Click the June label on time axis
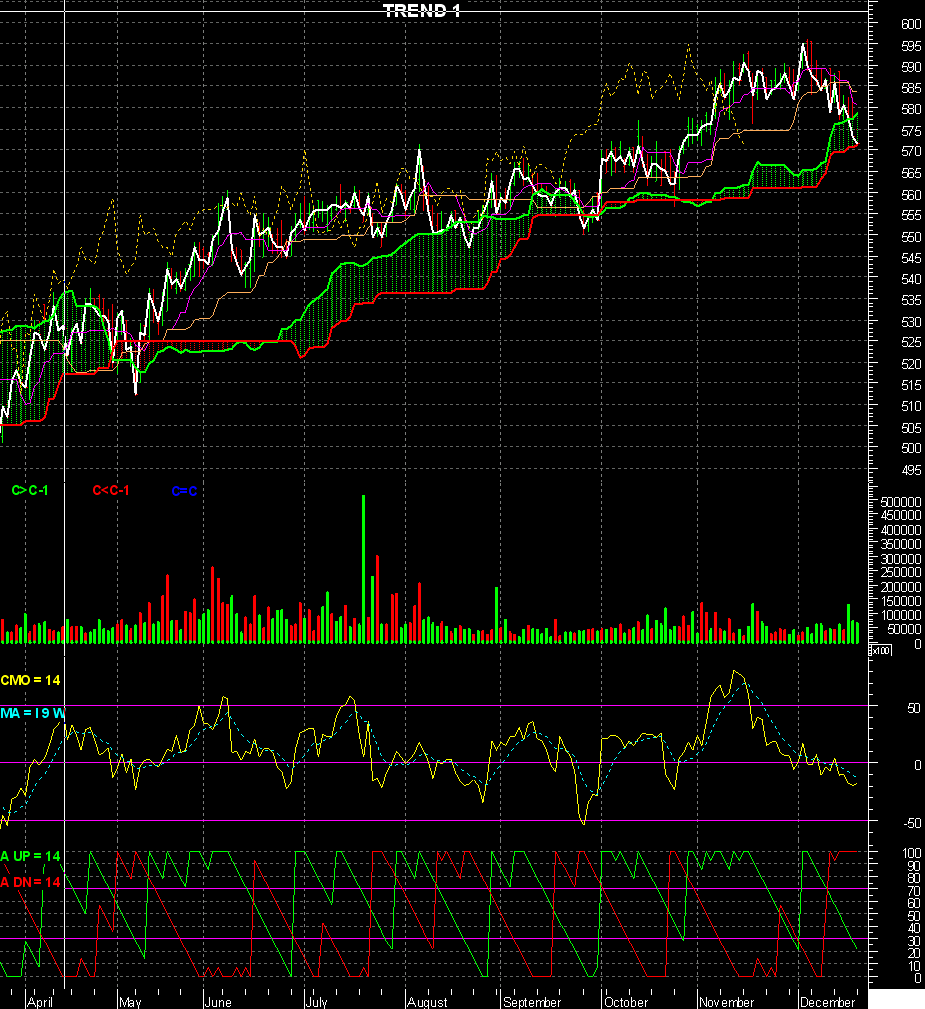The height and width of the screenshot is (1009, 925). tap(218, 1002)
